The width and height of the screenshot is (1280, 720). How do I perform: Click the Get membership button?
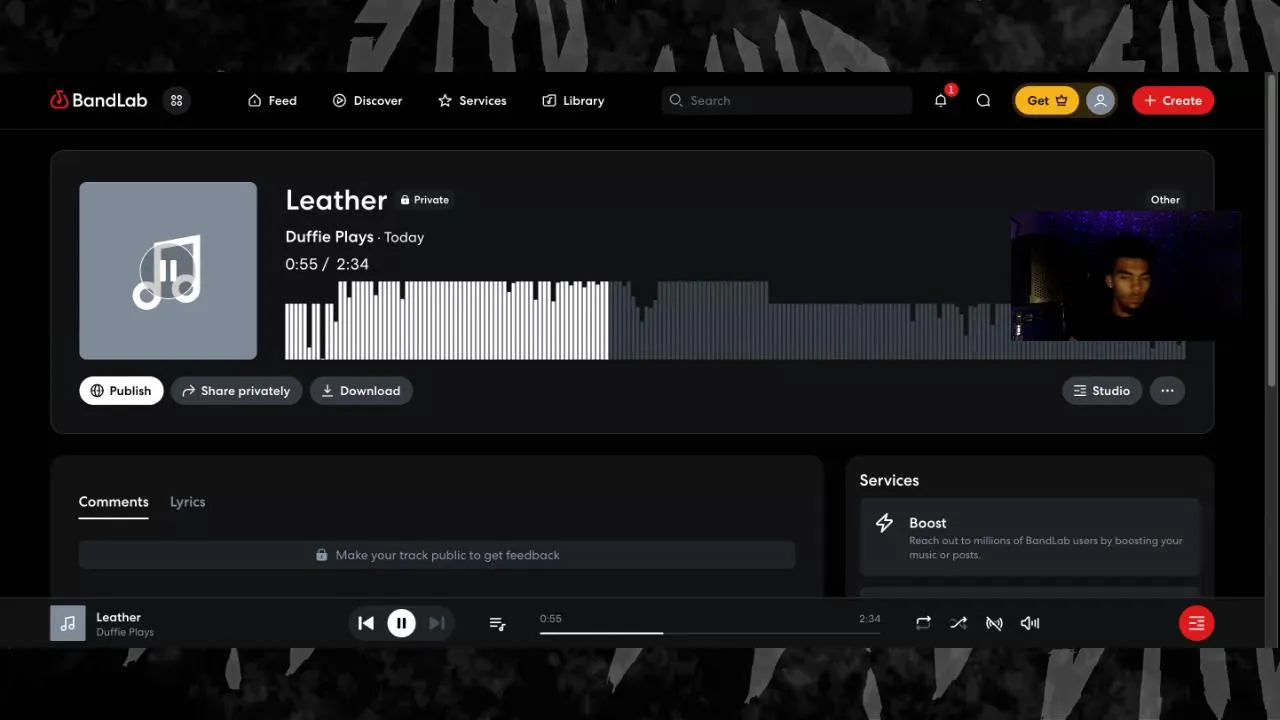click(1047, 100)
